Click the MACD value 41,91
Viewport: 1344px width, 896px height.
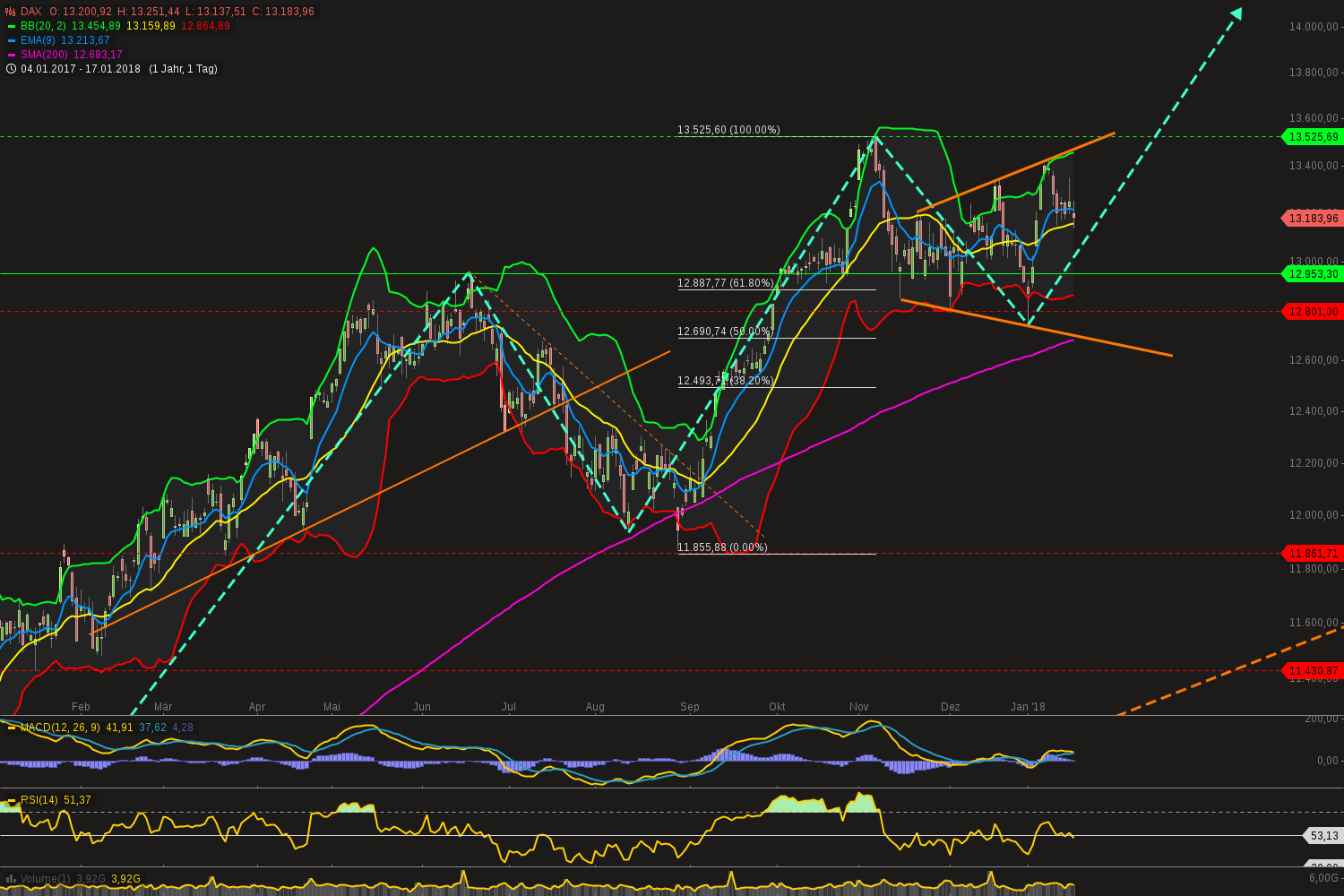[119, 728]
